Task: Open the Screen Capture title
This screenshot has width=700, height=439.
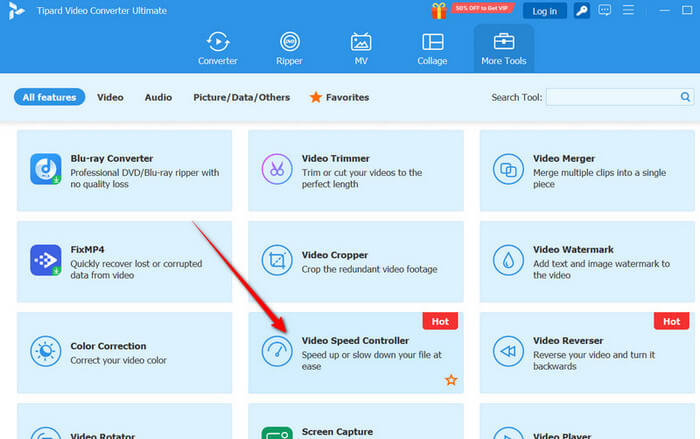Action: 337,431
